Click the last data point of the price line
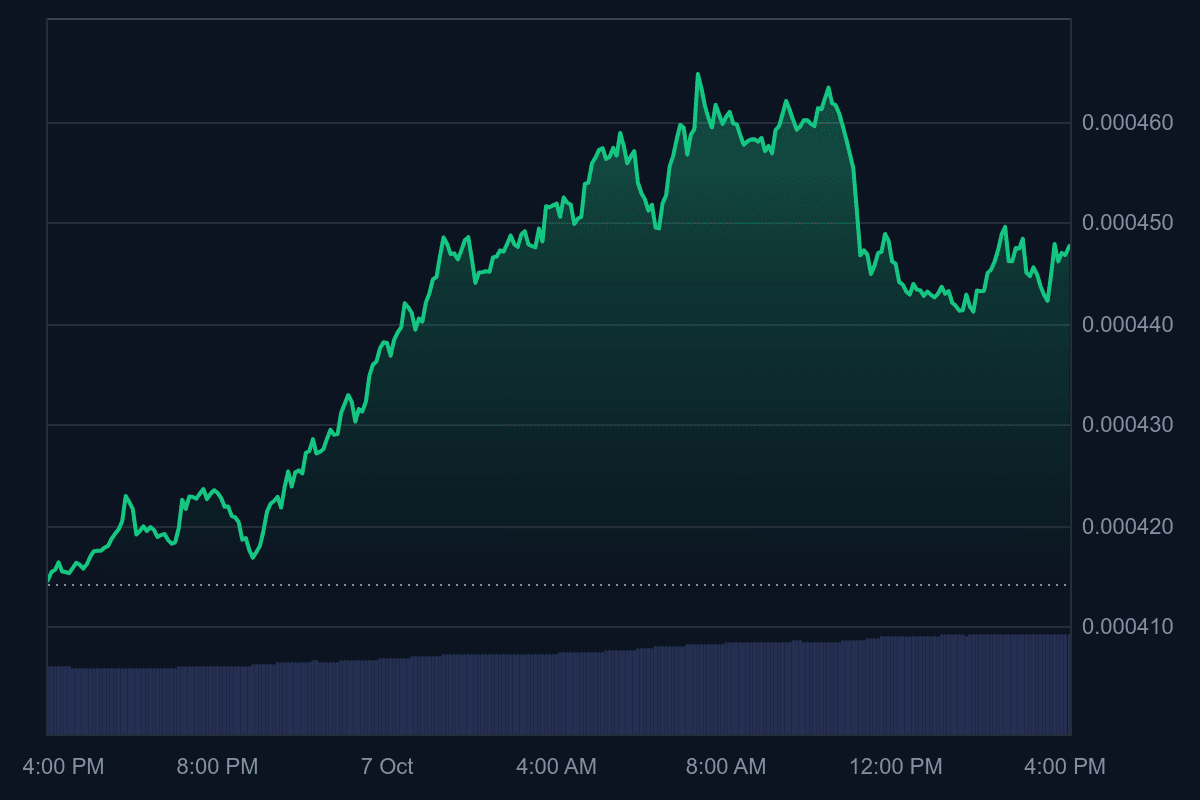This screenshot has width=1200, height=800. pyautogui.click(x=1069, y=246)
